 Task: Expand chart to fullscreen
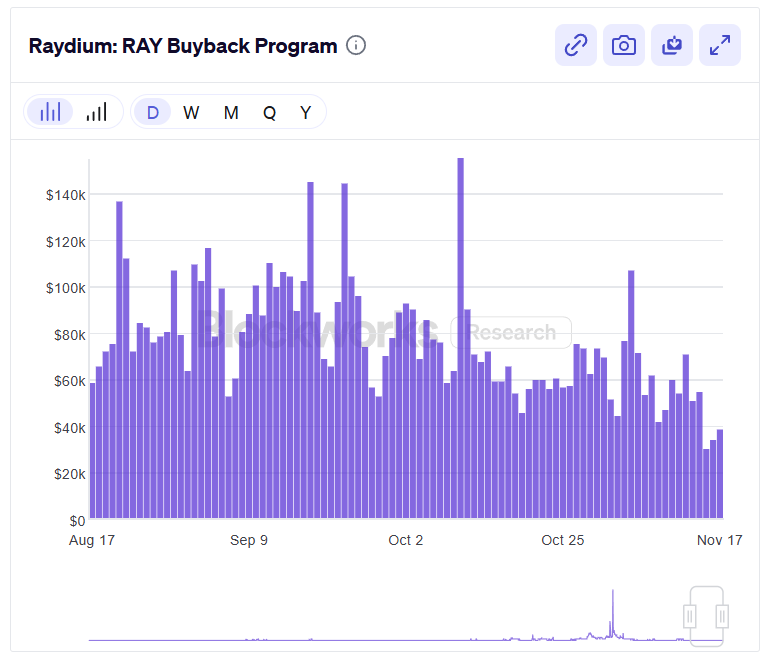point(720,46)
